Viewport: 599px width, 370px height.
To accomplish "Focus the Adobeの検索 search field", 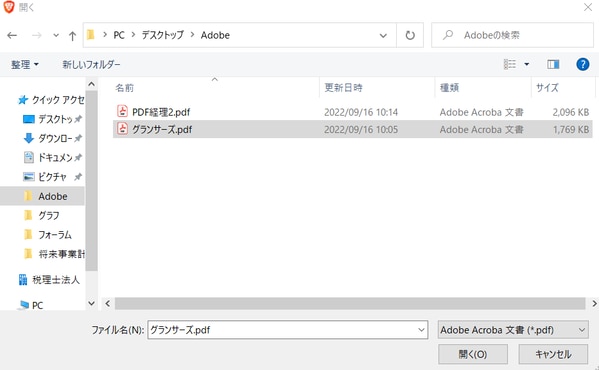I will (512, 35).
